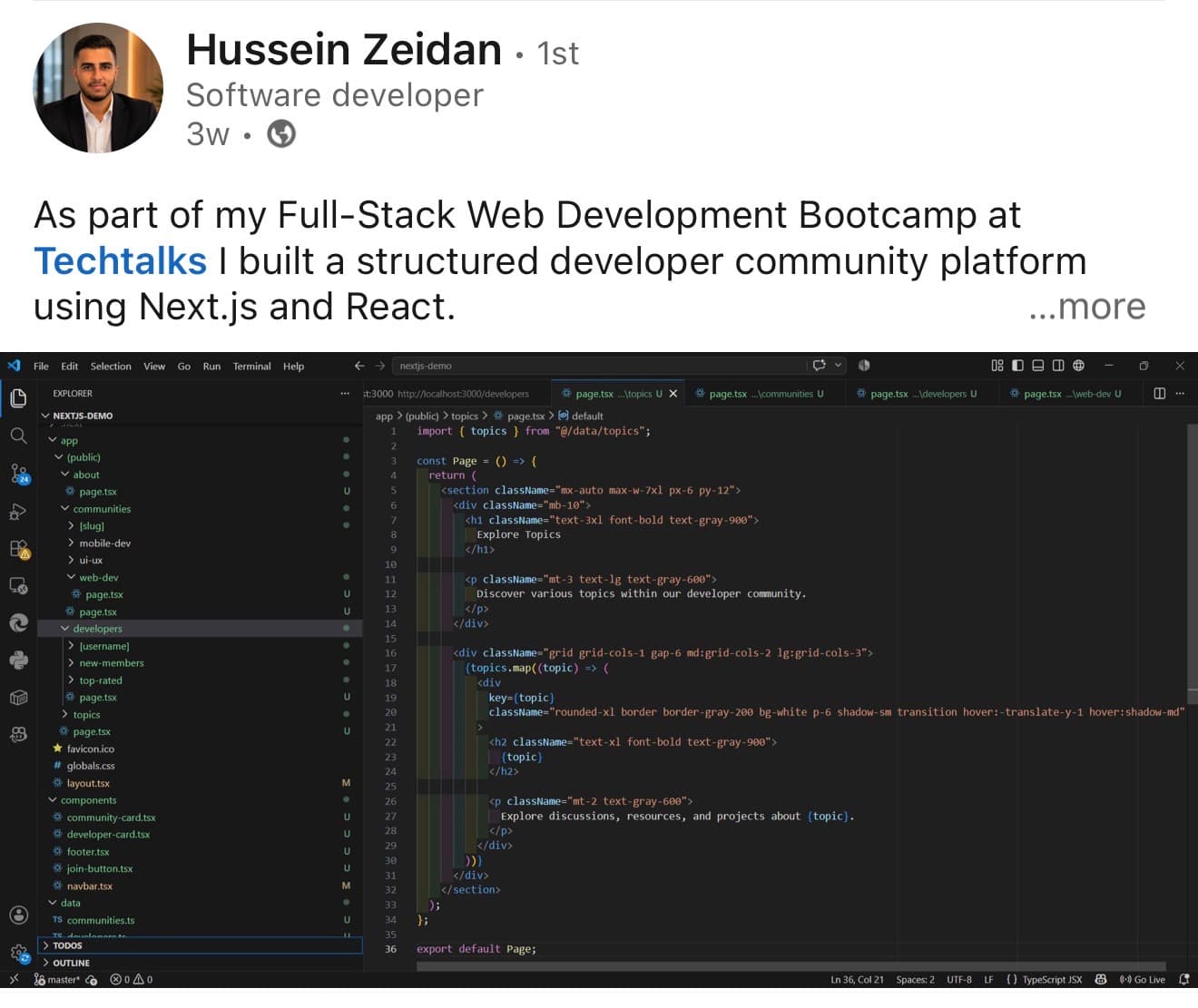The image size is (1198, 1008).
Task: Go forward with the right arrow
Action: click(380, 366)
